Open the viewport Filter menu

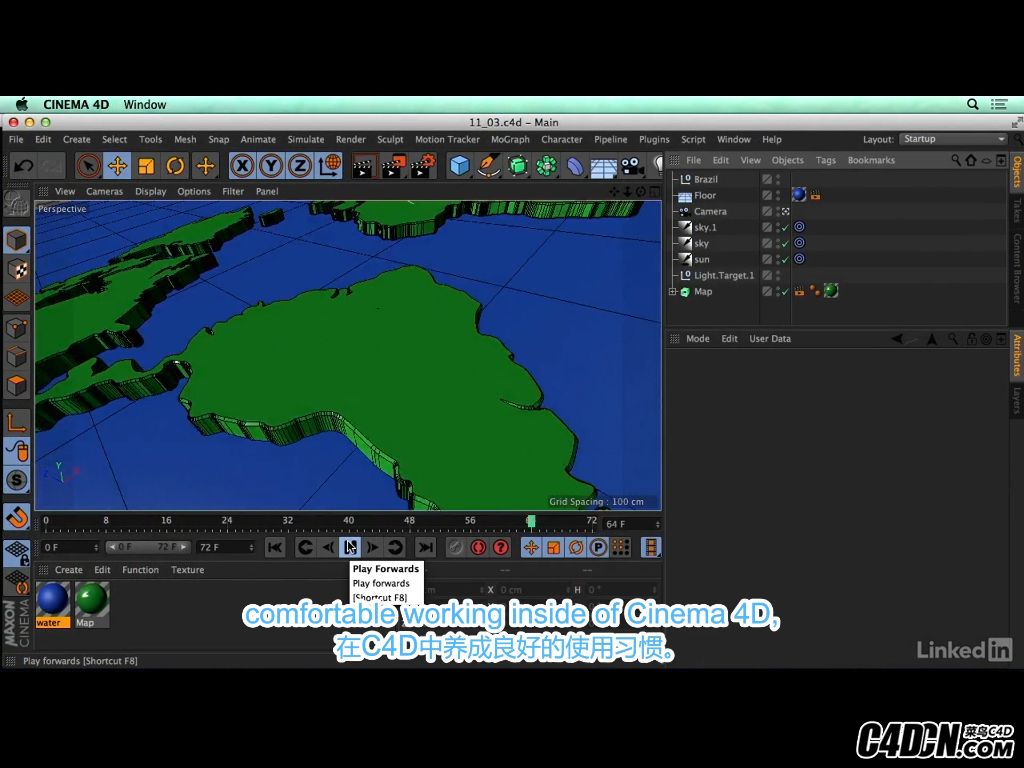click(x=233, y=191)
